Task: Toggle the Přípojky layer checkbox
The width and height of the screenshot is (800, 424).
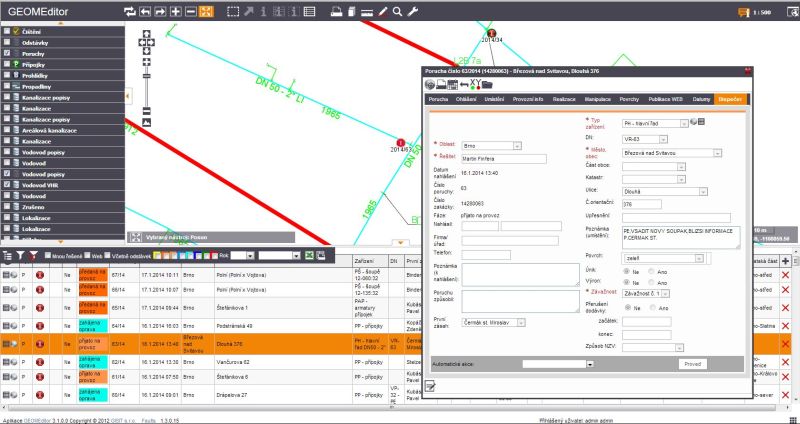Action: click(x=7, y=64)
